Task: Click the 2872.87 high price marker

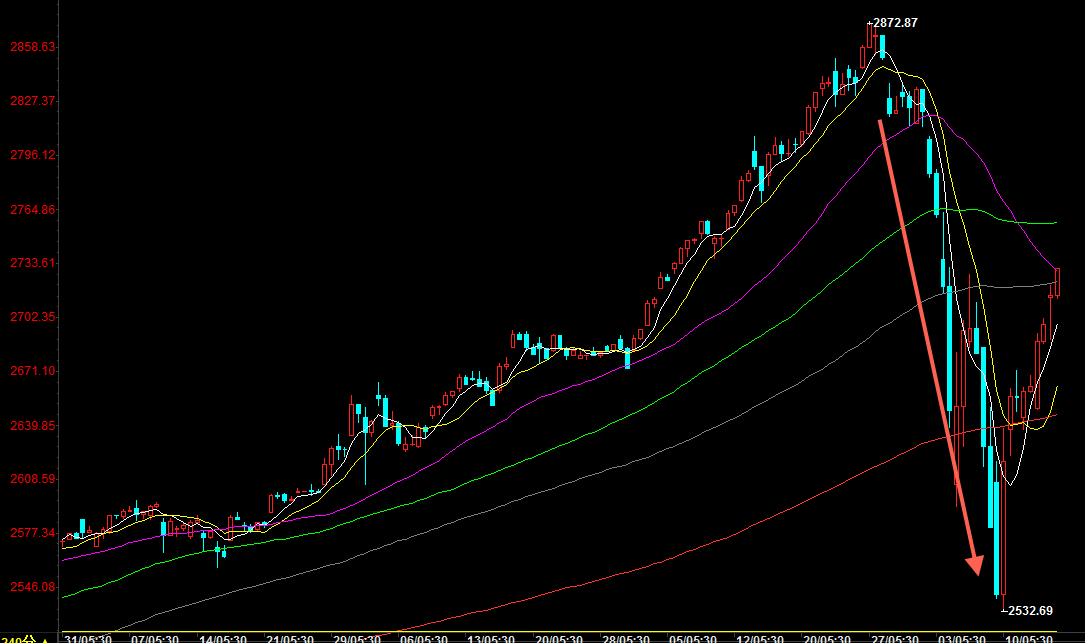Action: 894,22
